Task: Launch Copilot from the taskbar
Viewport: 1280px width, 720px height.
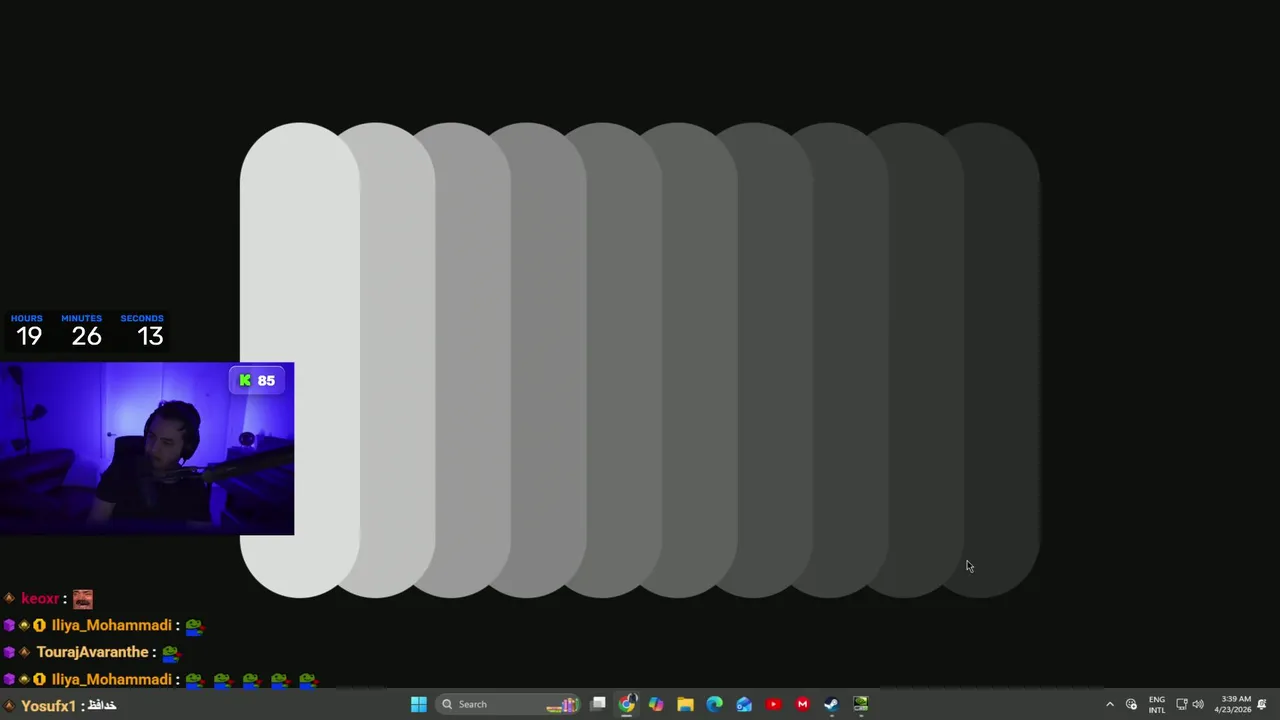Action: tap(656, 704)
